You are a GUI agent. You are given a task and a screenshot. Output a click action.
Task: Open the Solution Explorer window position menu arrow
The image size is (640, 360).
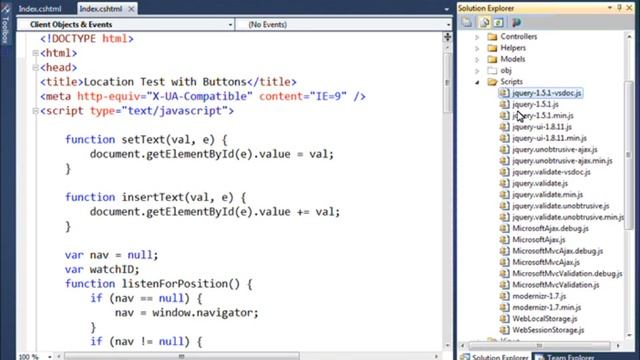pyautogui.click(x=610, y=8)
